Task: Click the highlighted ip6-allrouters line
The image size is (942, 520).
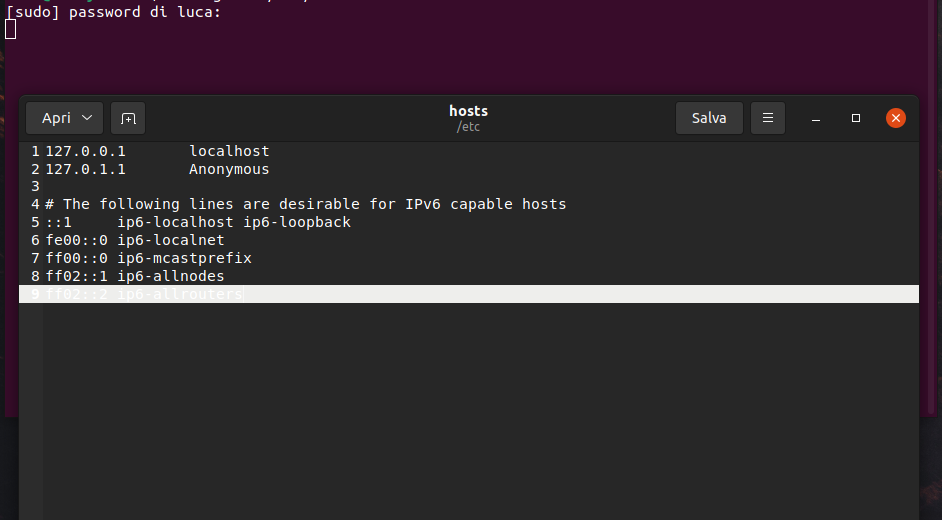Action: coord(180,294)
